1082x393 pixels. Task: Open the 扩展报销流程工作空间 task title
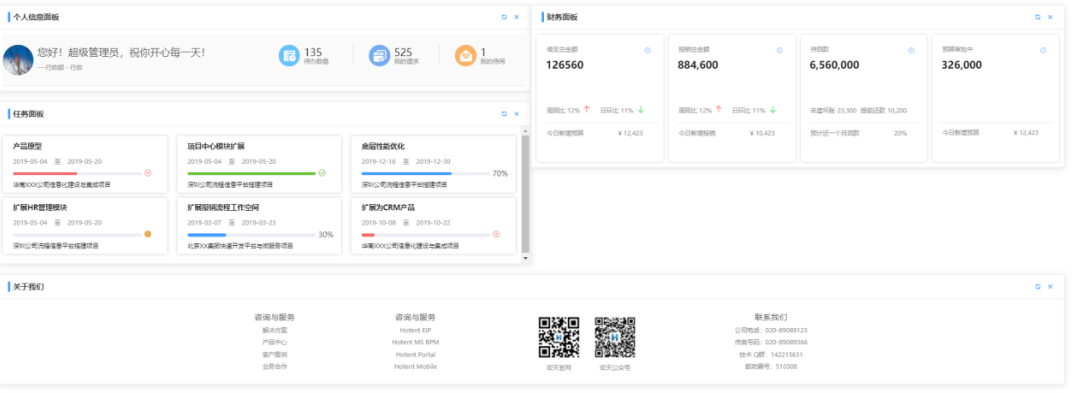(224, 208)
